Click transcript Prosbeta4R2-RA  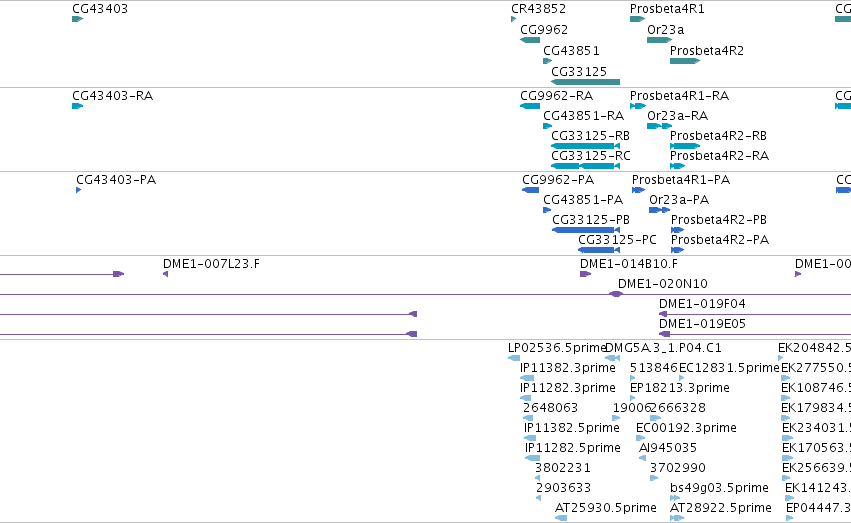coord(719,156)
